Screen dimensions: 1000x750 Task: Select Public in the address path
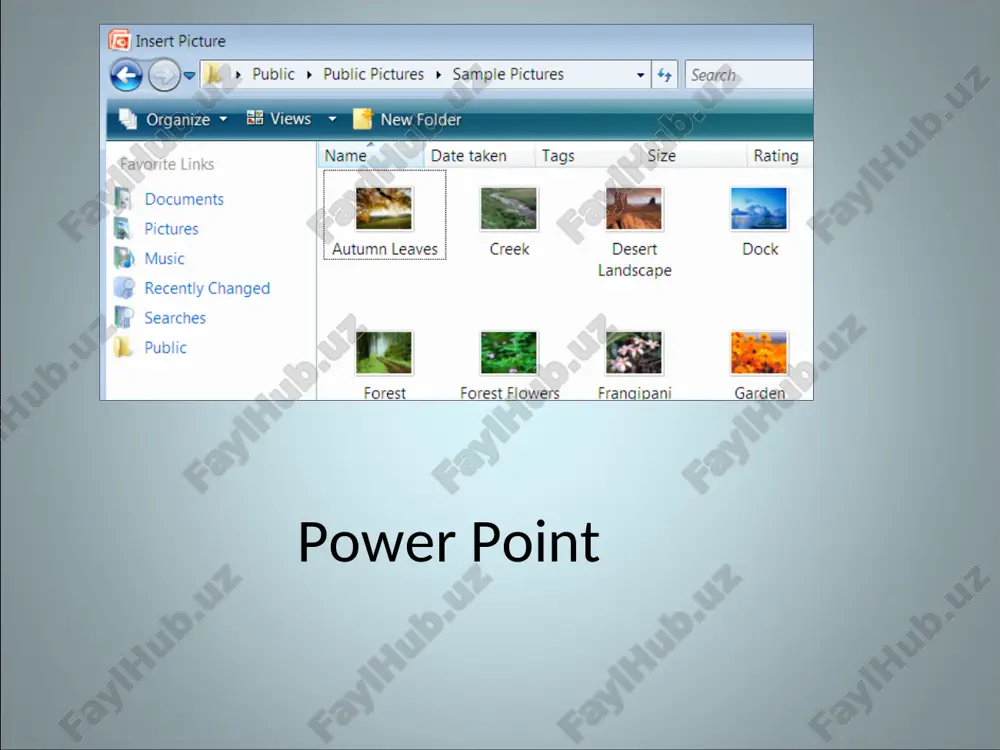[273, 74]
